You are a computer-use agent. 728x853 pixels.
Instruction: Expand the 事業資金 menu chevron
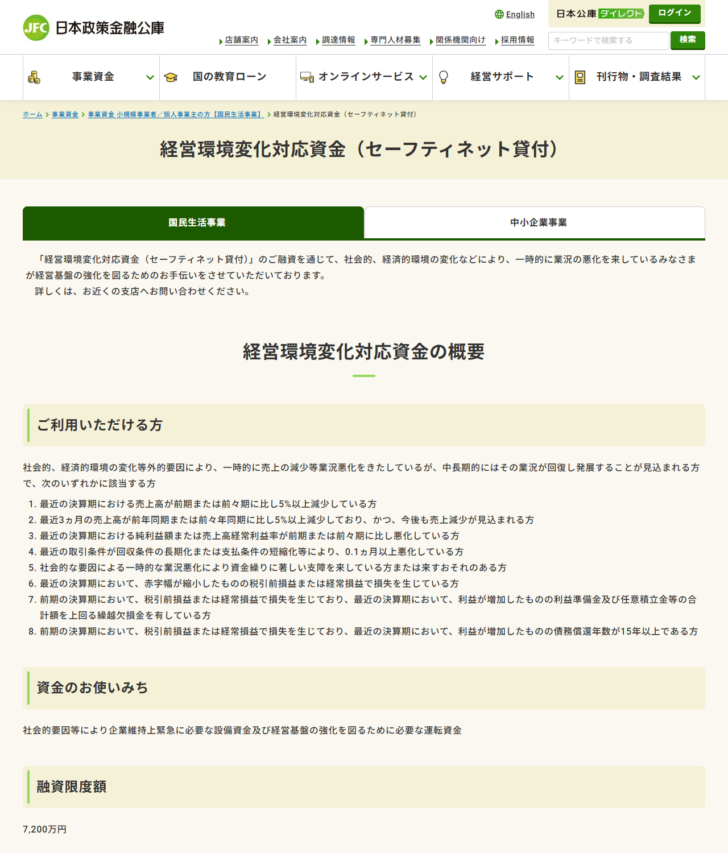click(150, 78)
